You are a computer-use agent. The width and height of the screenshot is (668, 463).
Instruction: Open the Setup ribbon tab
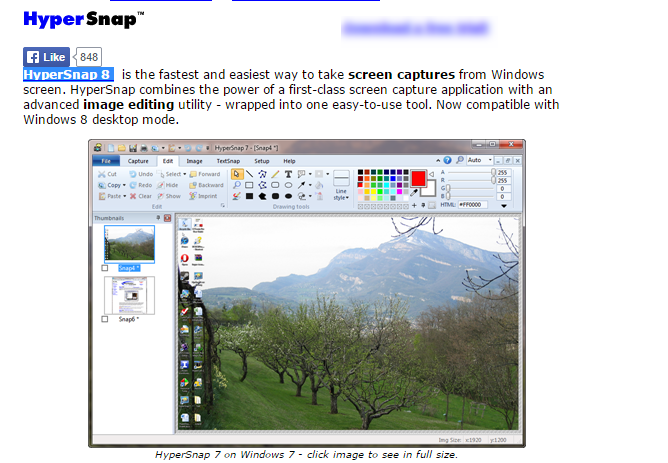[x=262, y=161]
